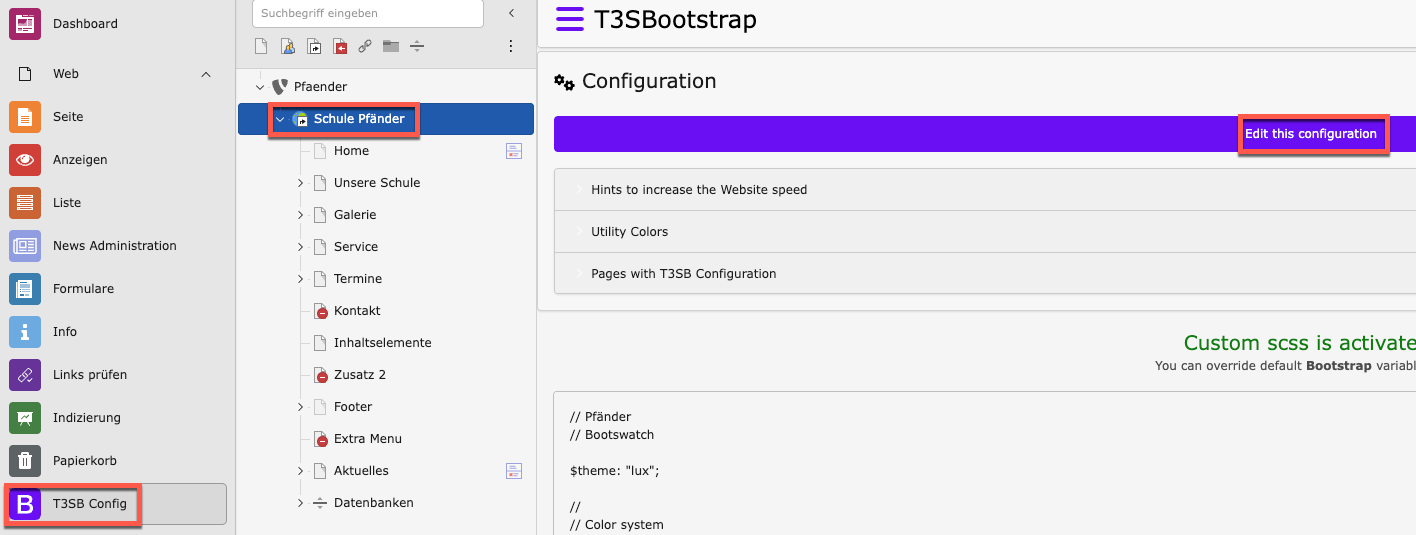Select the Home page in tree

[x=351, y=151]
